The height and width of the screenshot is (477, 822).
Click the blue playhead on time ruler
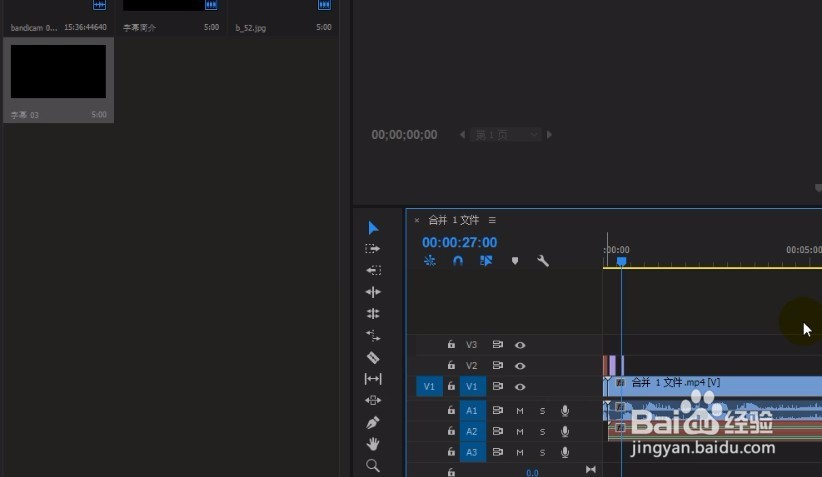(x=621, y=261)
